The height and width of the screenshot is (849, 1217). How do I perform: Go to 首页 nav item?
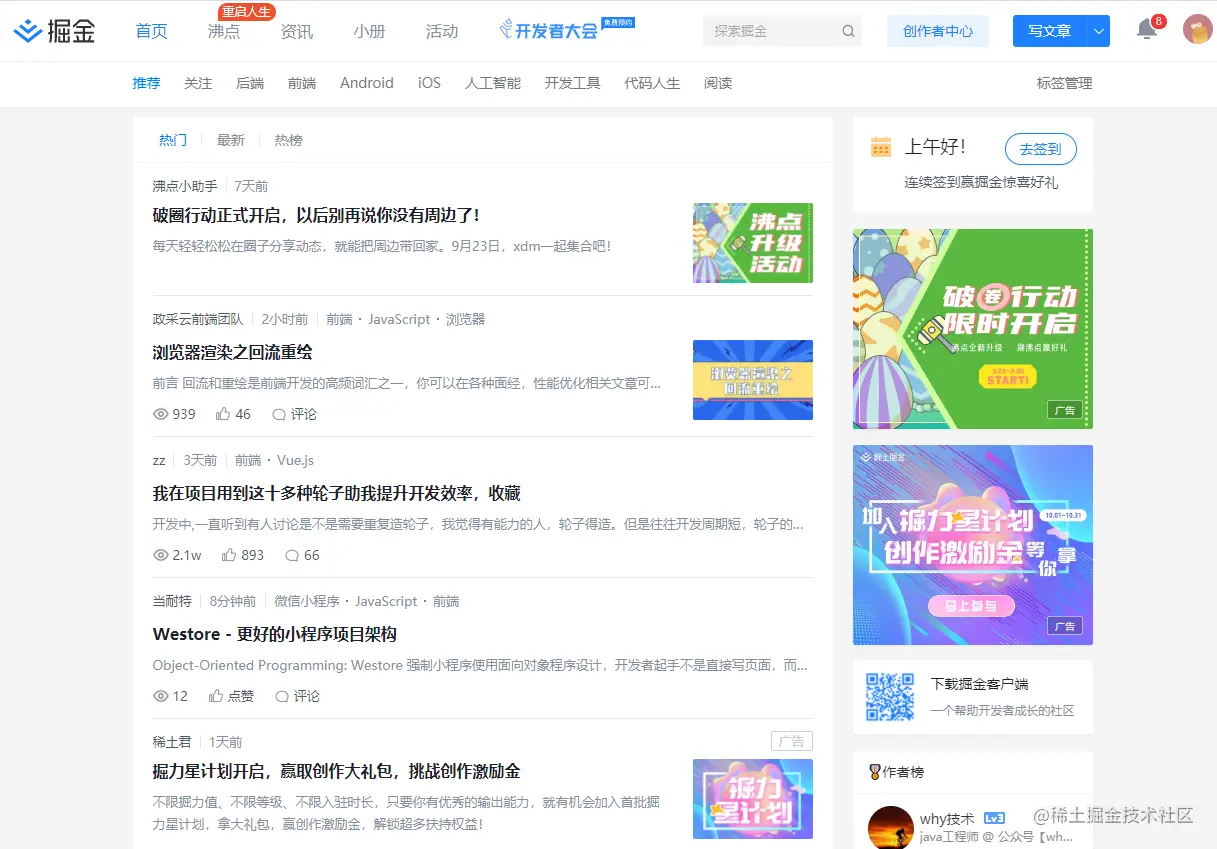pos(151,31)
